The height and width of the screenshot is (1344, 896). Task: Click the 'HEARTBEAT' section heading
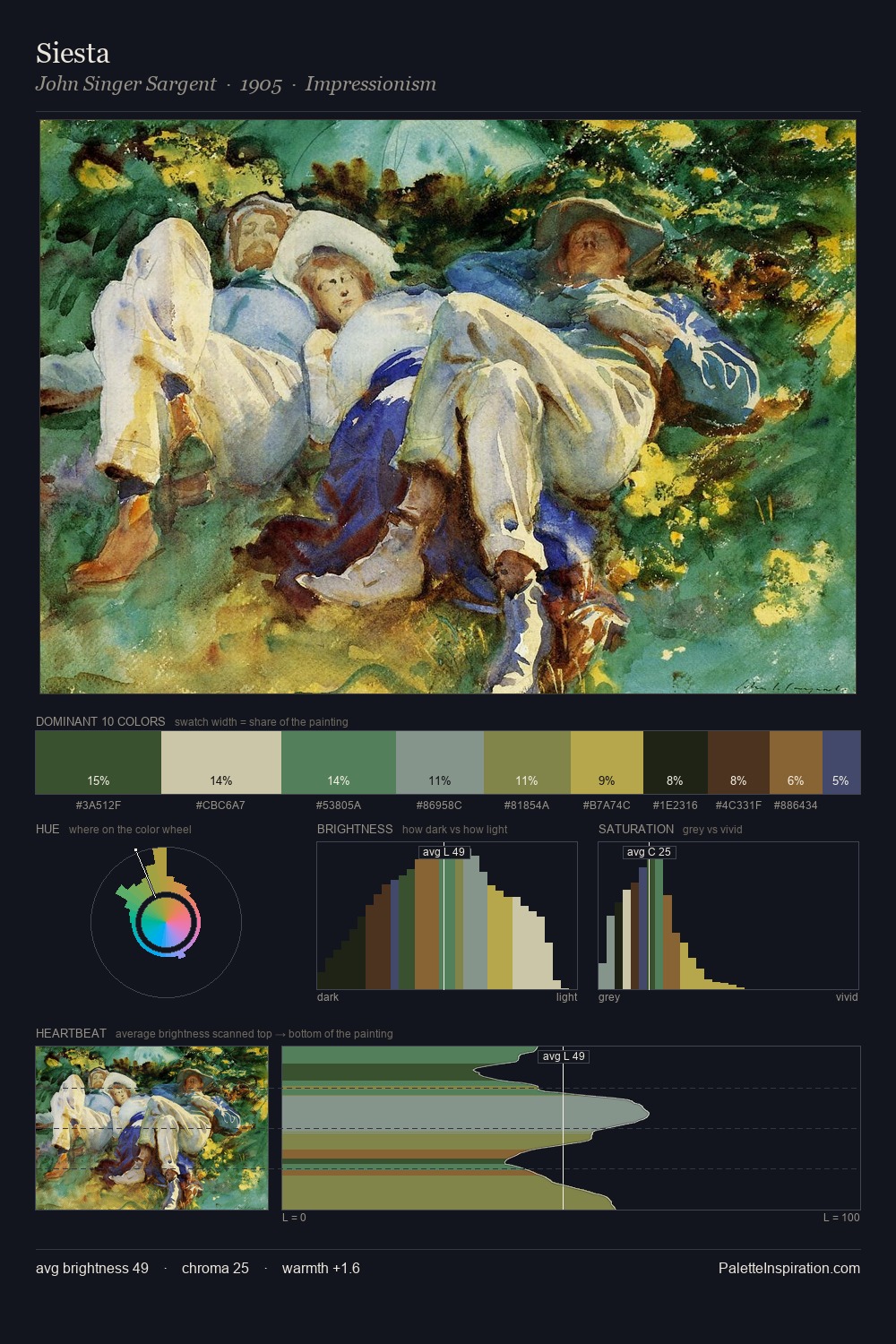click(71, 1033)
